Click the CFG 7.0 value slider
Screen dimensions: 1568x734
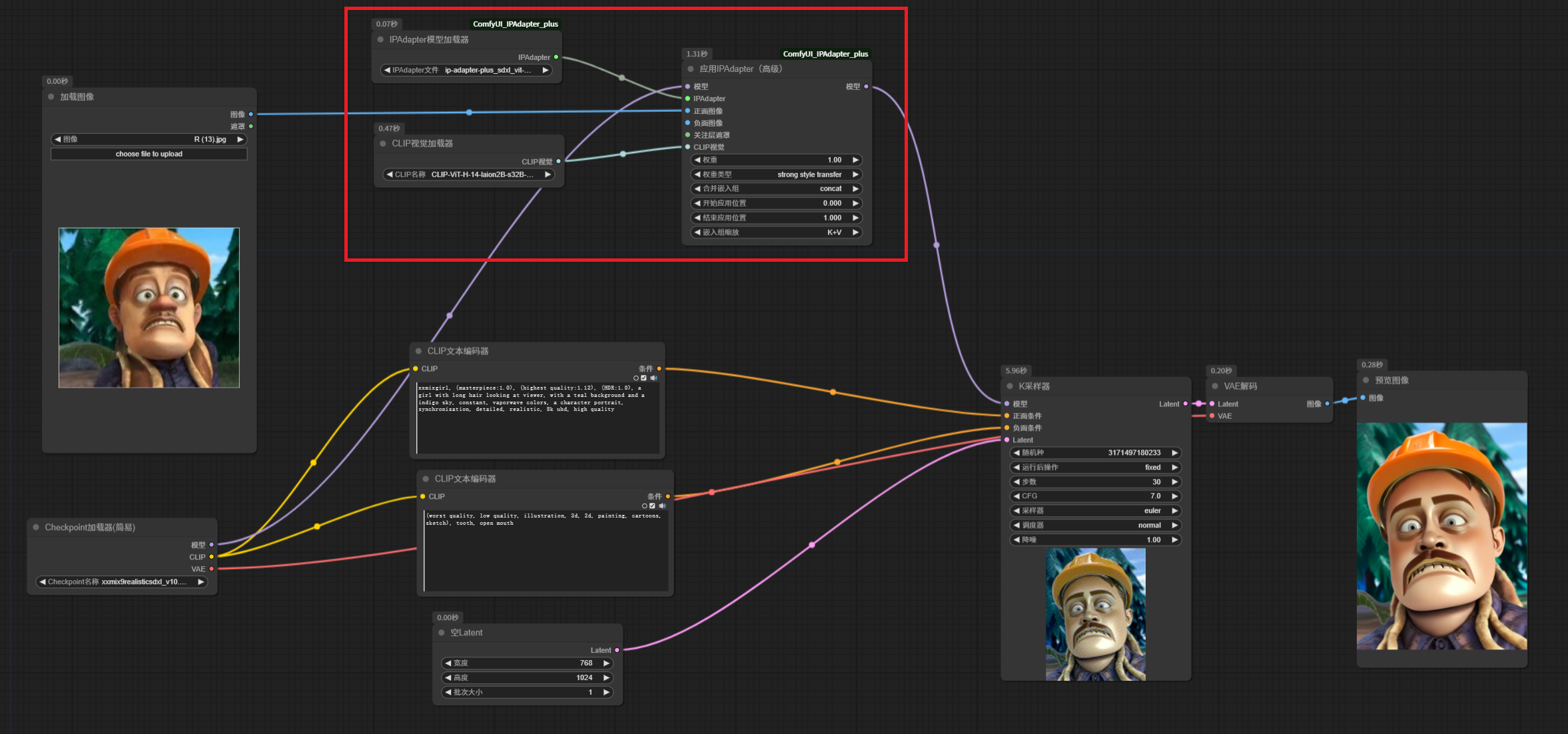[1095, 496]
